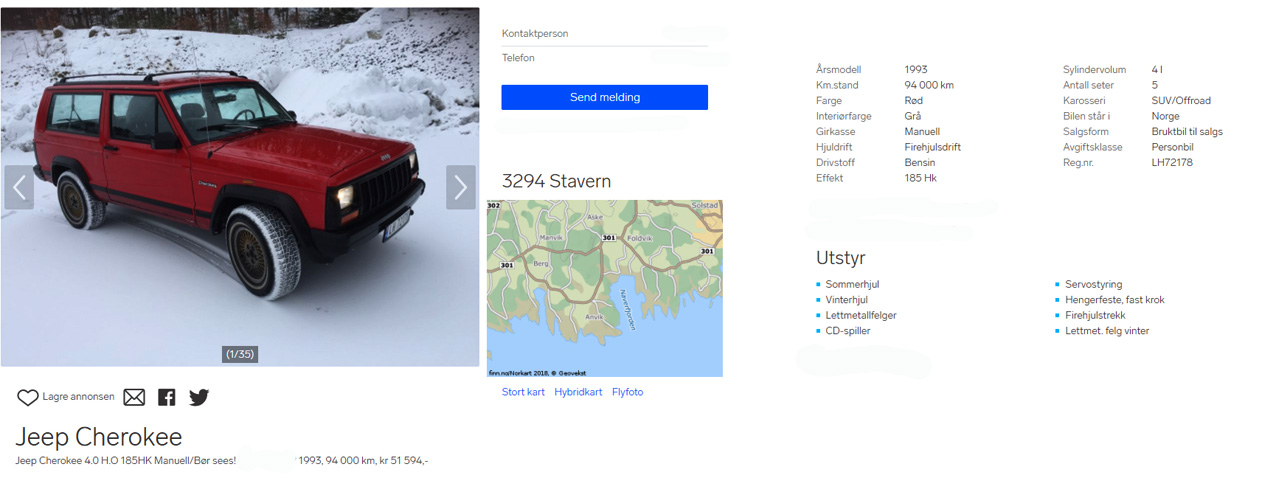The image size is (1276, 478).
Task: Click the heart icon to save the ad
Action: pos(27,397)
